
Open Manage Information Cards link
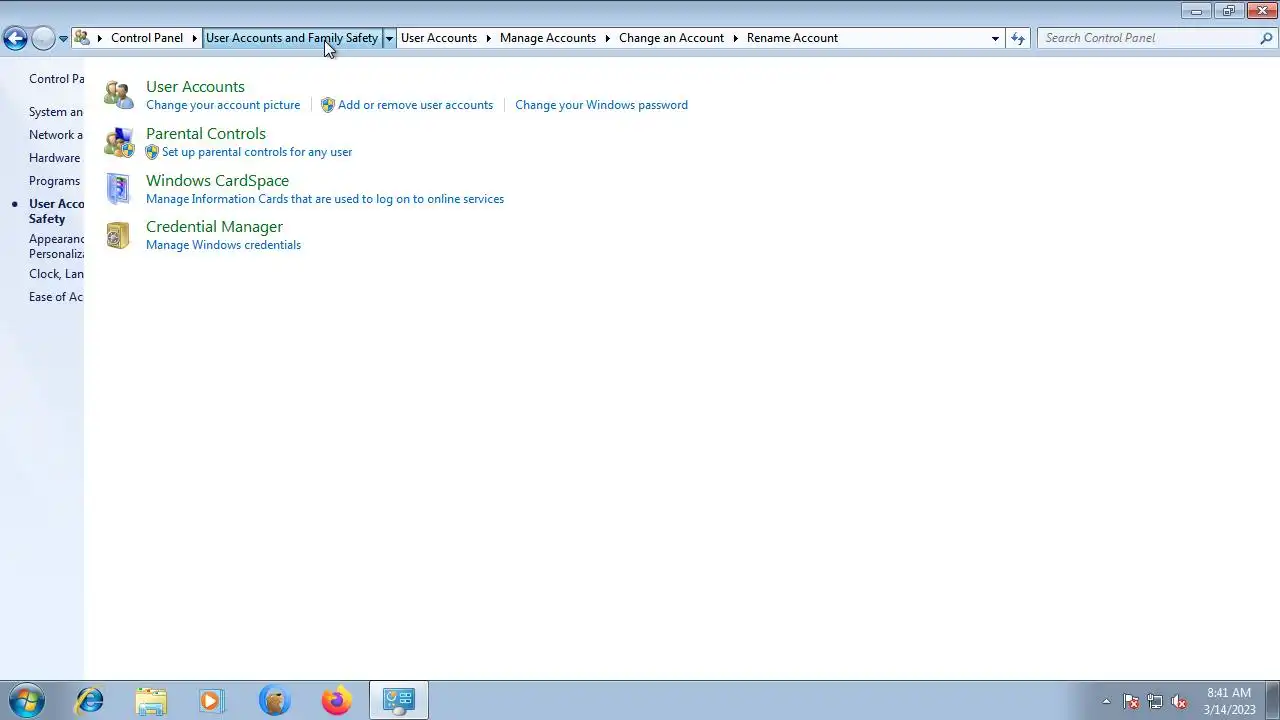325,199
